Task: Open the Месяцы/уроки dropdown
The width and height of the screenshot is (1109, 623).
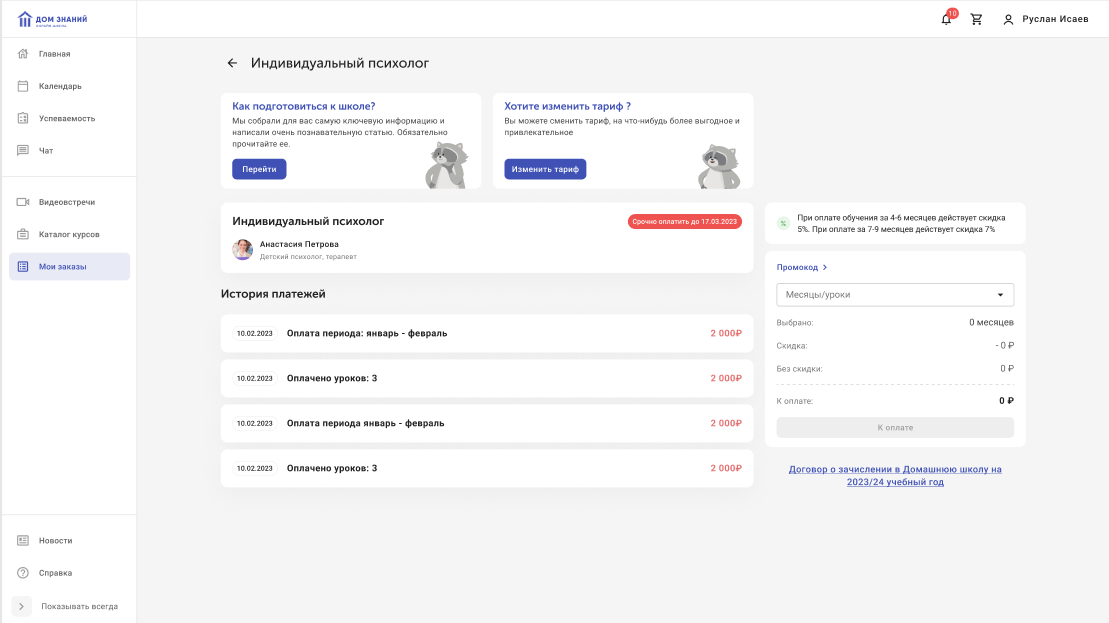Action: (x=895, y=295)
